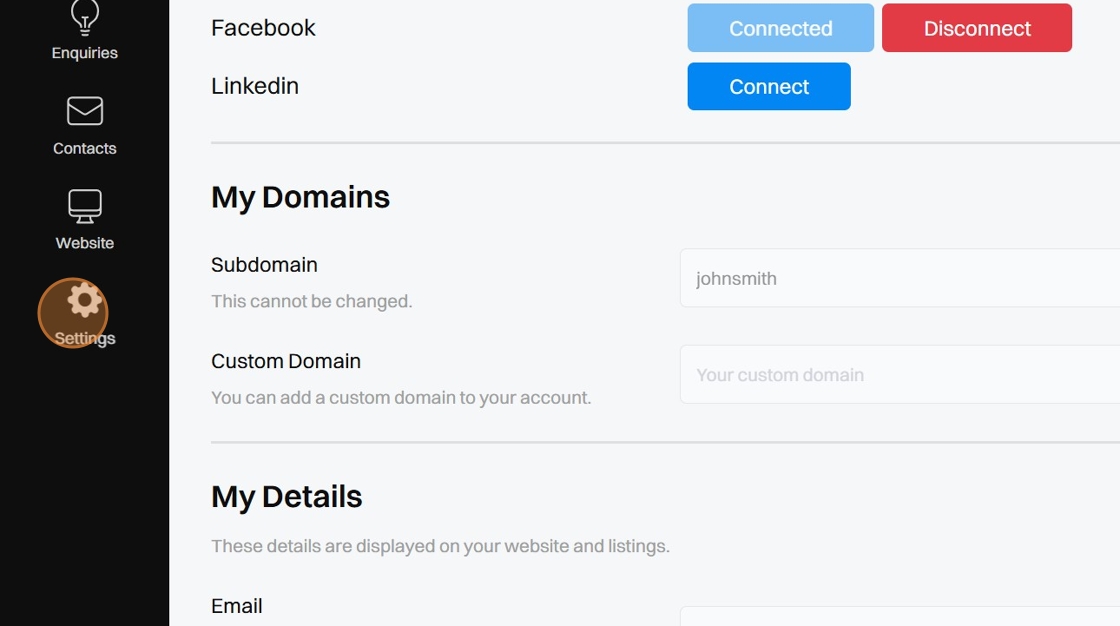The height and width of the screenshot is (626, 1120).
Task: Click the Custom Domain label
Action: click(x=286, y=361)
